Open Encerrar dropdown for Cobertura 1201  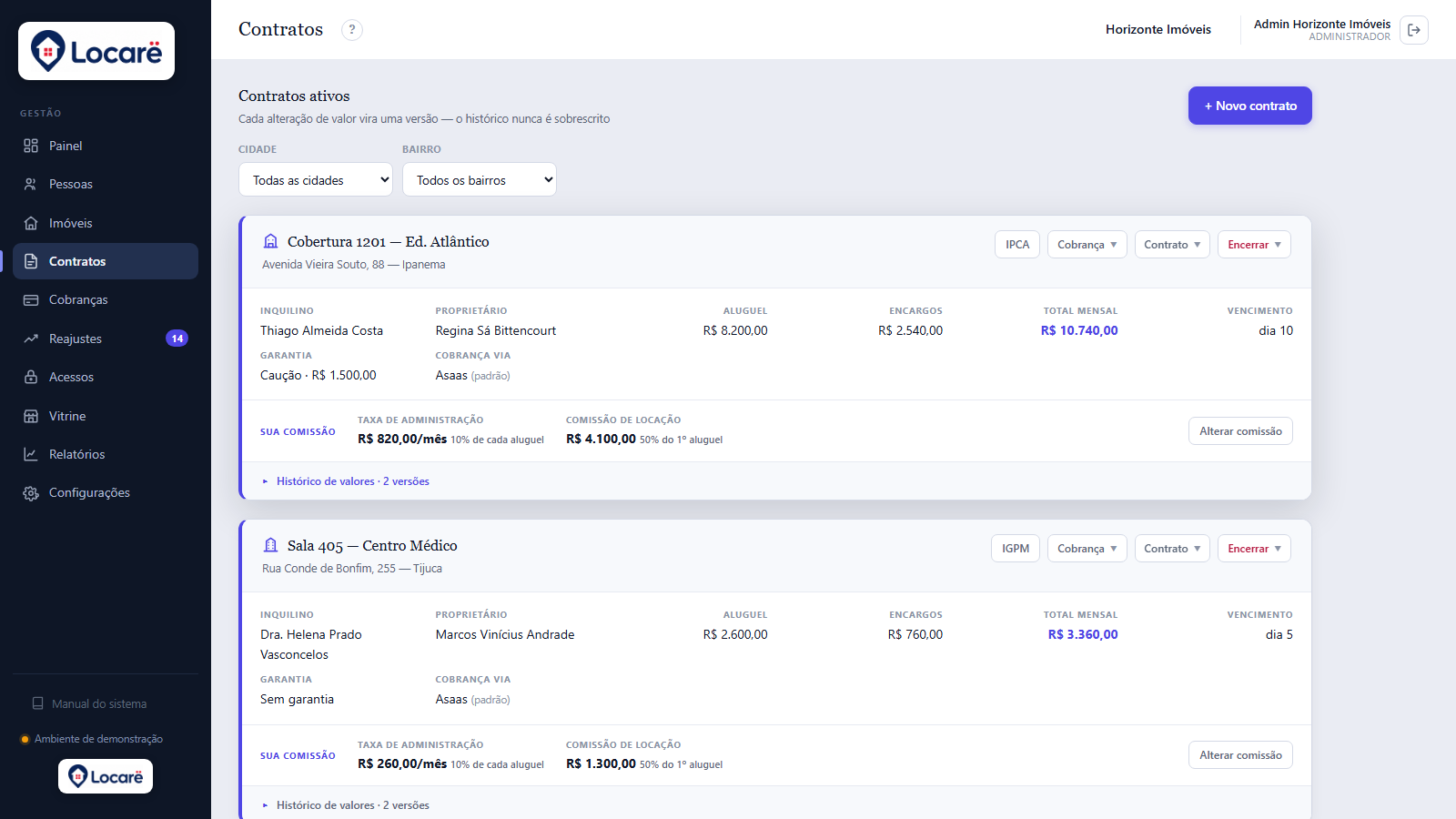coord(1254,244)
